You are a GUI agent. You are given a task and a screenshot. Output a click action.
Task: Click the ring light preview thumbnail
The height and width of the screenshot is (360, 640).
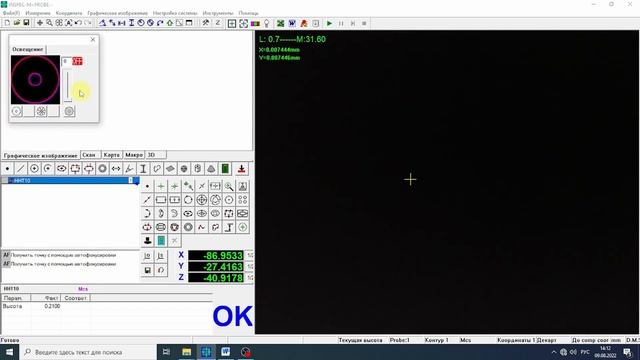(35, 80)
